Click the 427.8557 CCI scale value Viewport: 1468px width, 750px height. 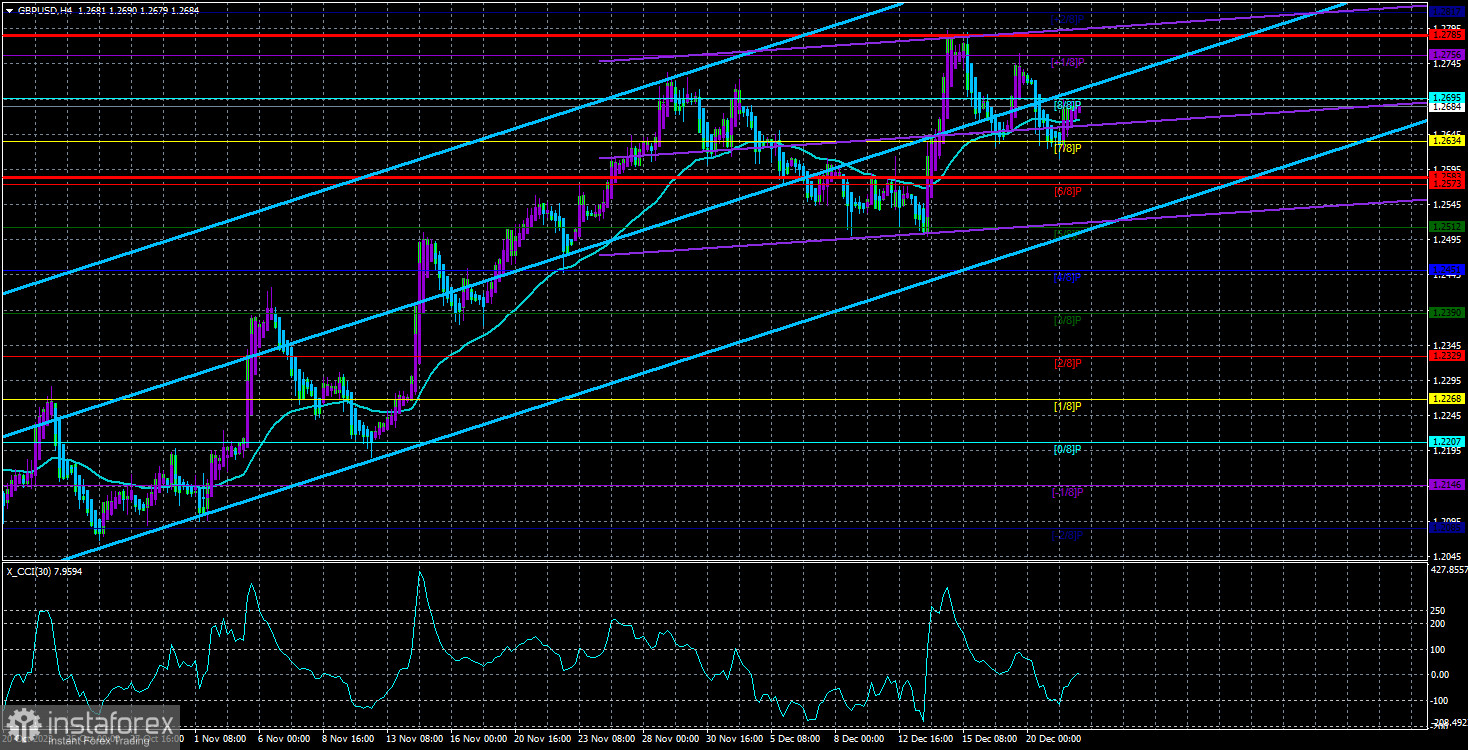1447,569
